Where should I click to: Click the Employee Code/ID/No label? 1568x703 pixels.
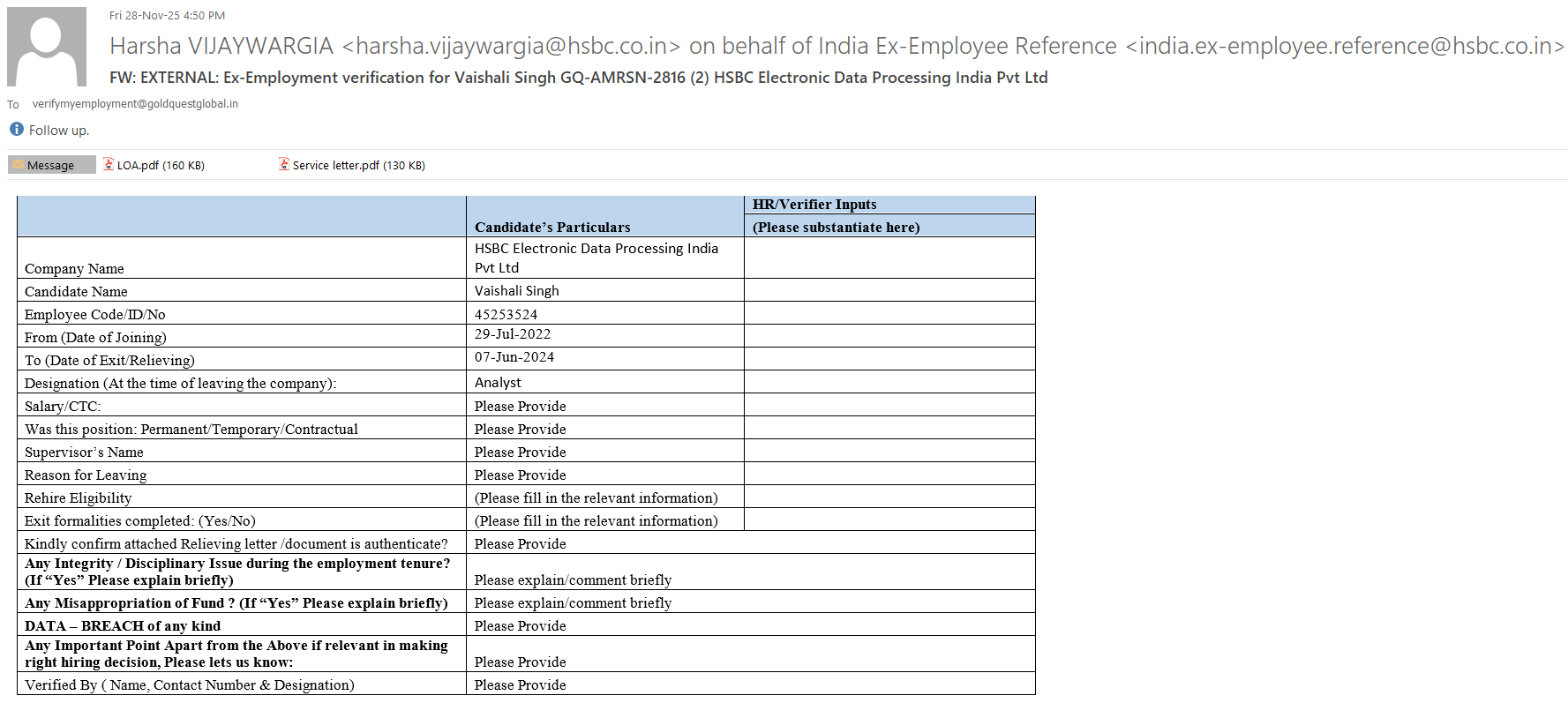(95, 315)
